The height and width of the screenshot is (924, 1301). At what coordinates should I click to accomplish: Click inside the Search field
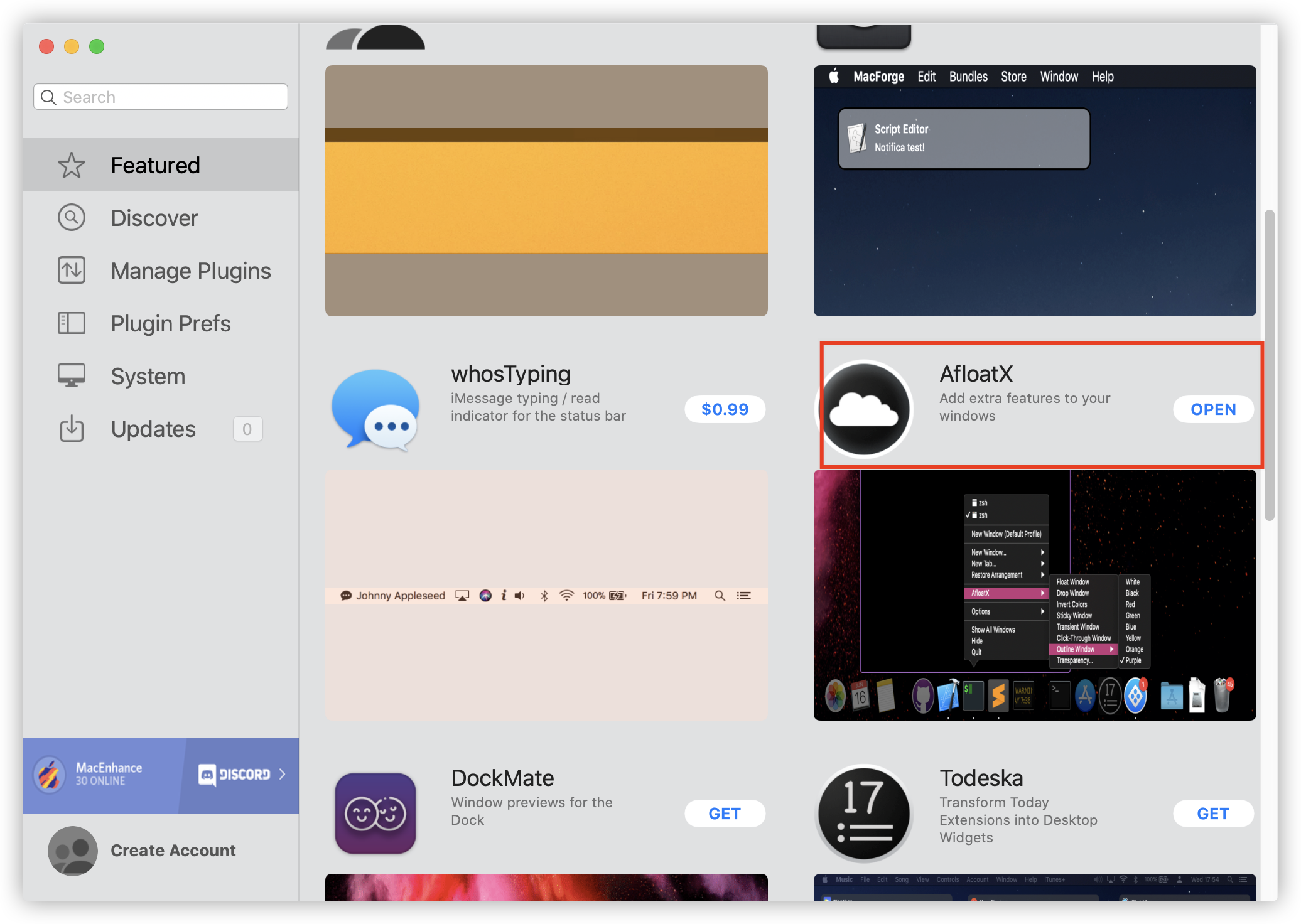[160, 97]
